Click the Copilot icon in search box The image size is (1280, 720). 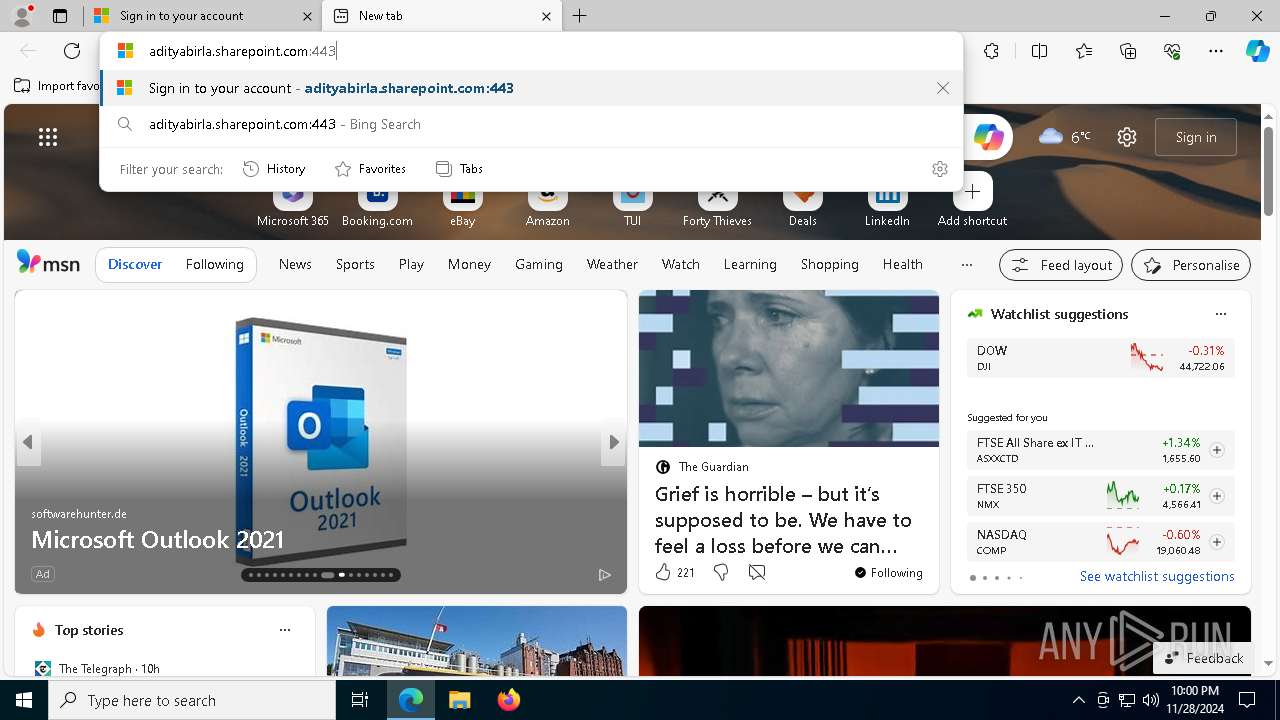989,137
